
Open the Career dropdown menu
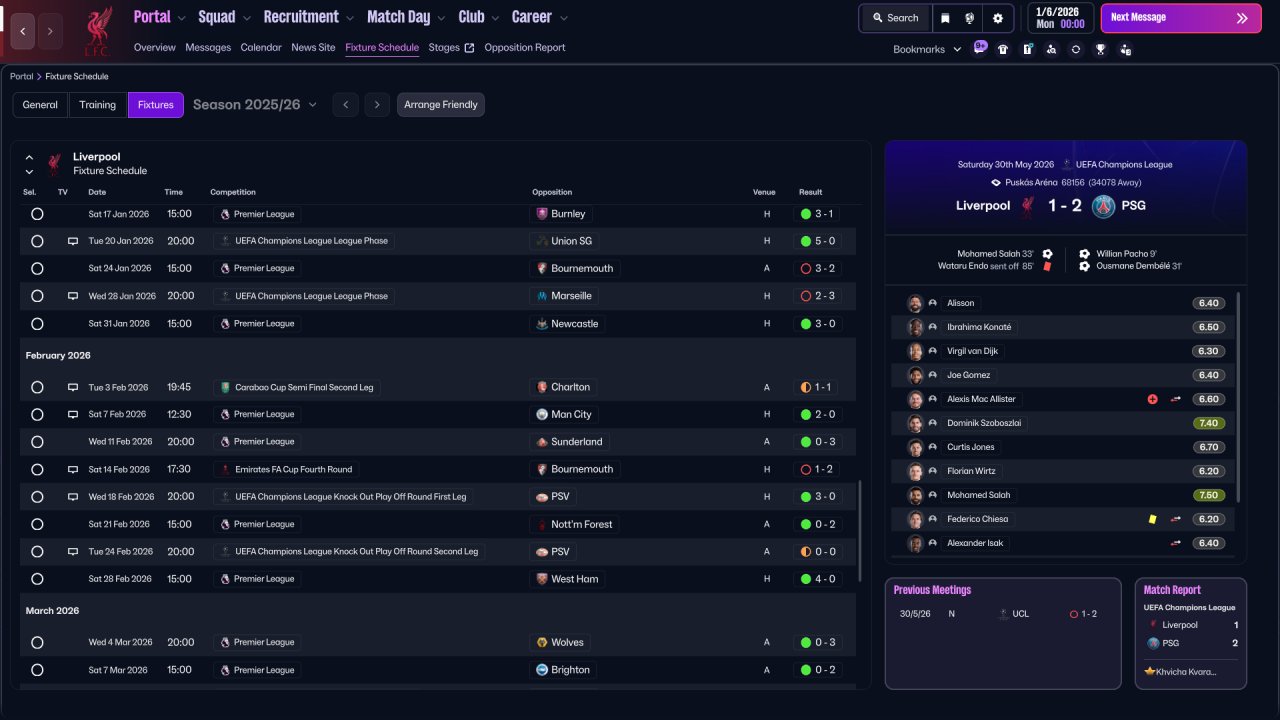(540, 17)
